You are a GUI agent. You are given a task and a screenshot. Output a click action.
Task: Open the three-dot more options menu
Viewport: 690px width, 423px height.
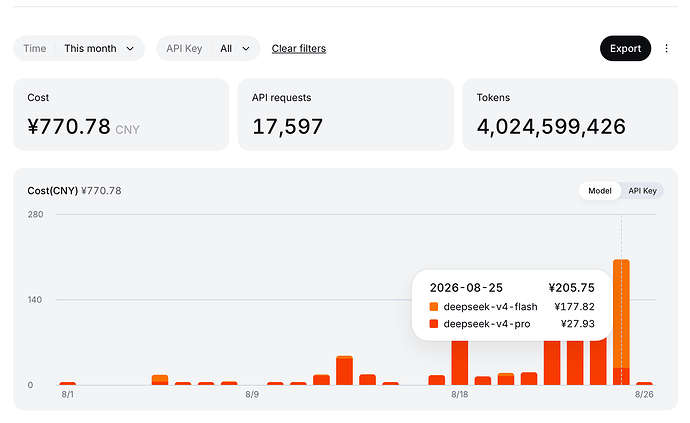[x=666, y=48]
